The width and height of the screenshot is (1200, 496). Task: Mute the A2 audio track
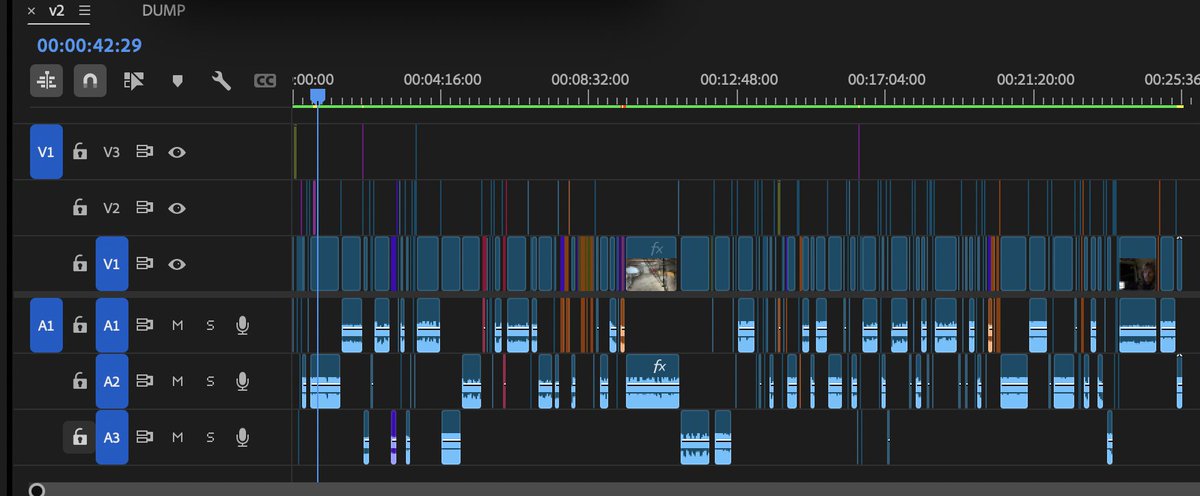click(x=177, y=381)
